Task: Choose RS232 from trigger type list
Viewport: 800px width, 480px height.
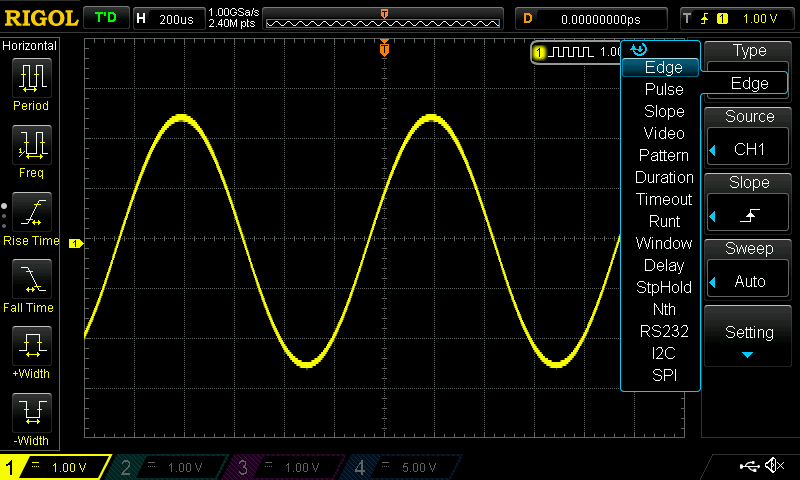Action: 664,332
